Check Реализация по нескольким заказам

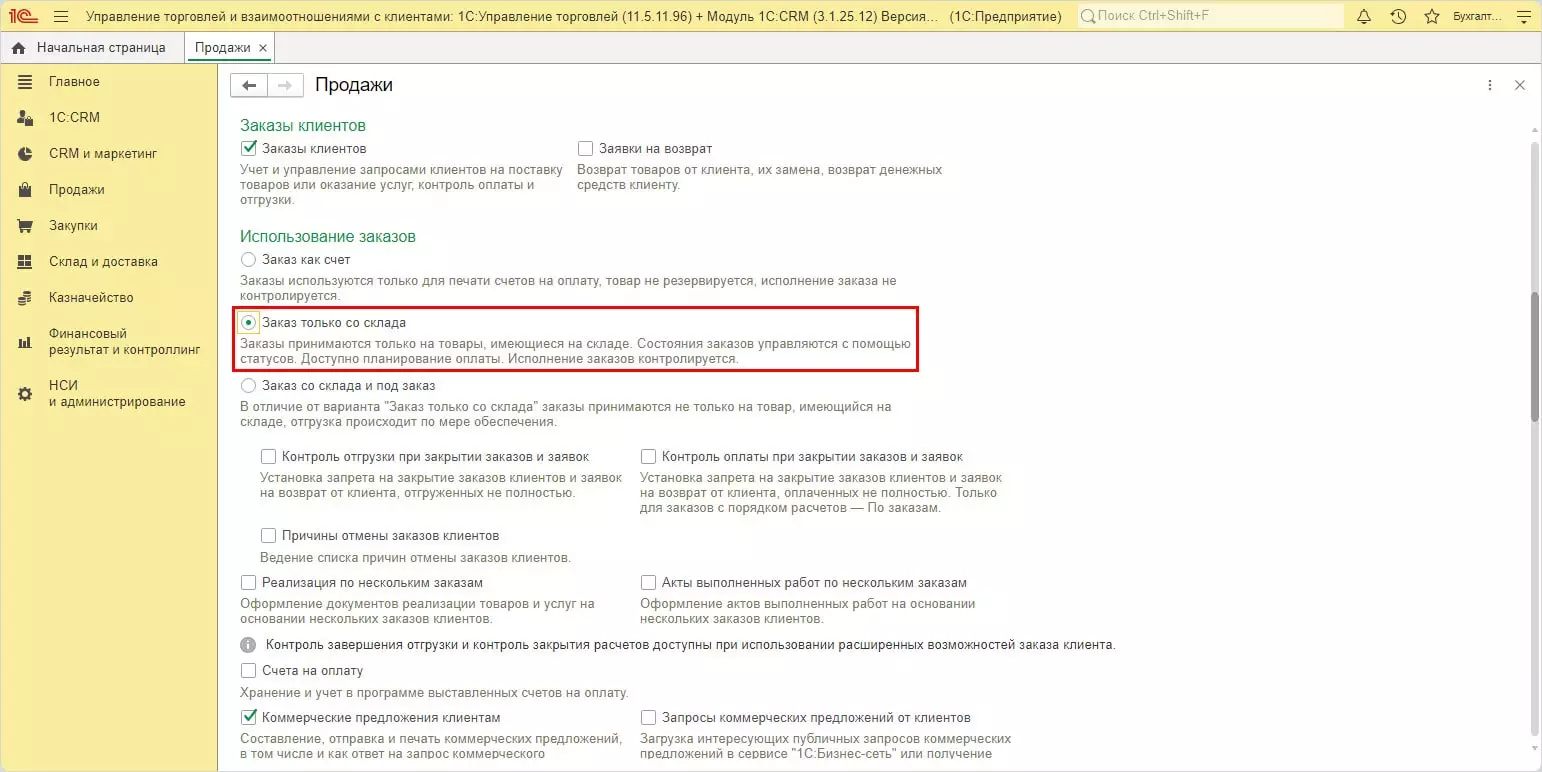(249, 583)
